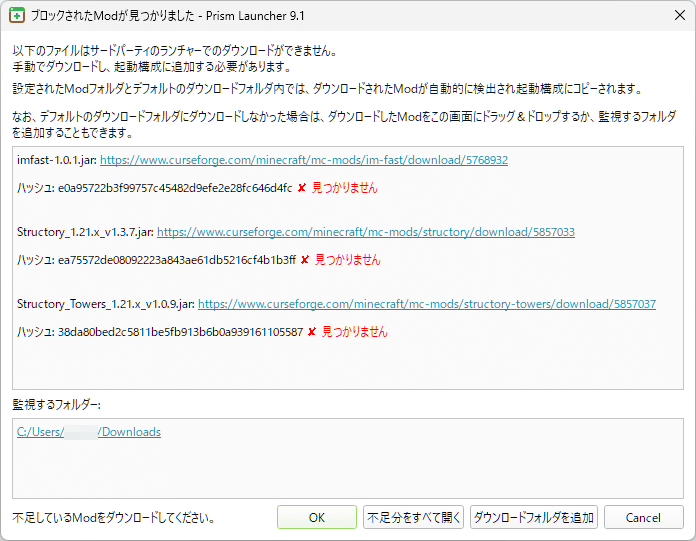This screenshot has height=541, width=696.
Task: Select the imfast-1.0.1.jar file name text
Action: [x=57, y=160]
